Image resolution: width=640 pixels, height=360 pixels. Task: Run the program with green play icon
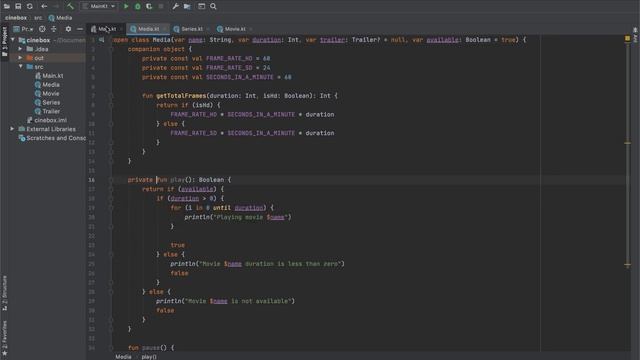(126, 6)
